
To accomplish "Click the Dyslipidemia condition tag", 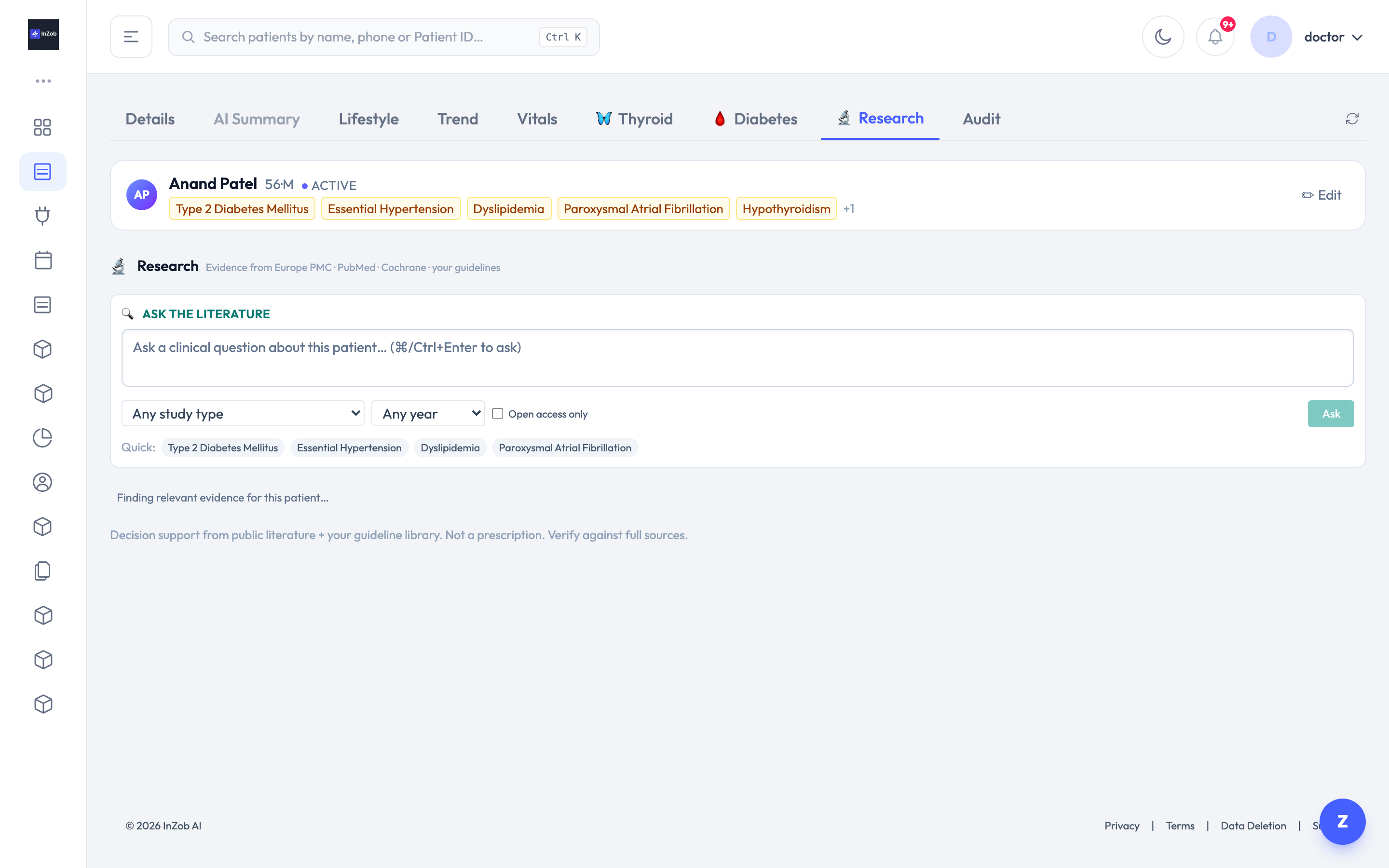I will [508, 208].
